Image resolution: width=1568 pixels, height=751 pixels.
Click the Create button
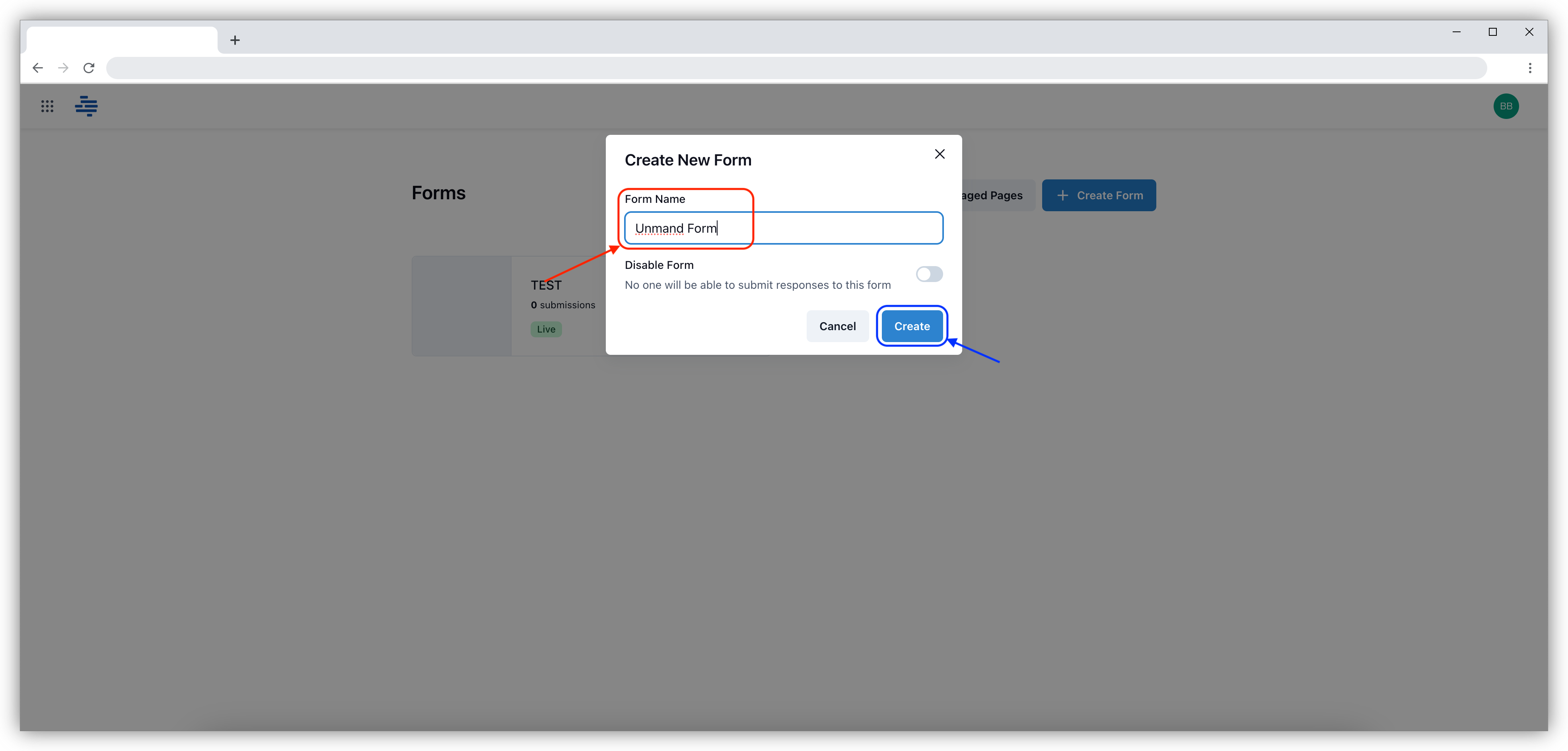911,326
